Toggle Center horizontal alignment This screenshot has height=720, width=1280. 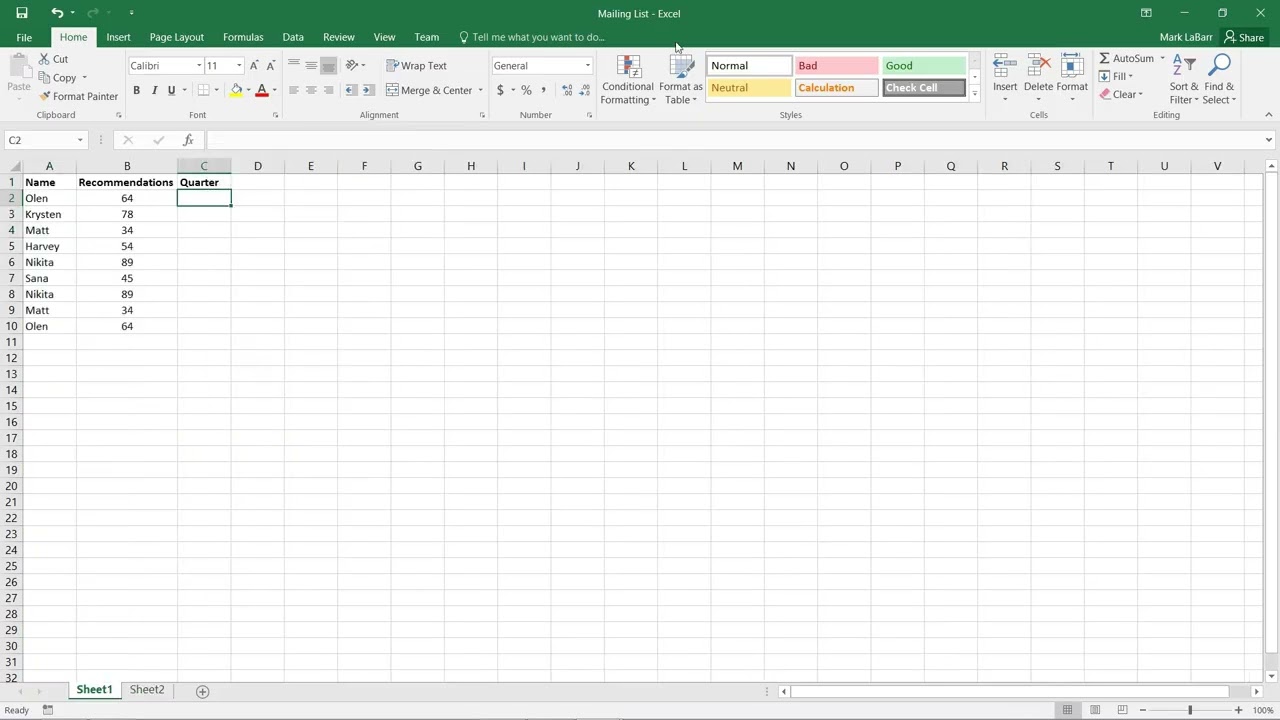click(x=311, y=90)
